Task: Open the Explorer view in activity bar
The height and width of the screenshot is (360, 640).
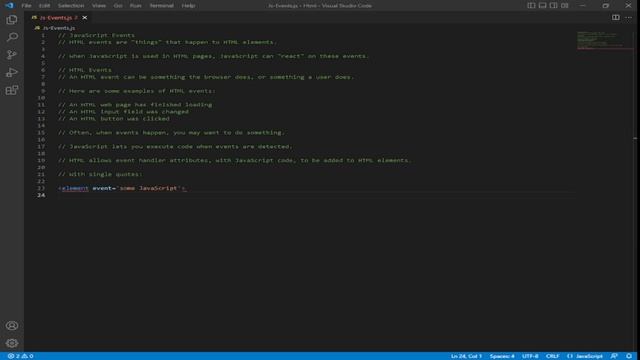Action: coord(12,20)
